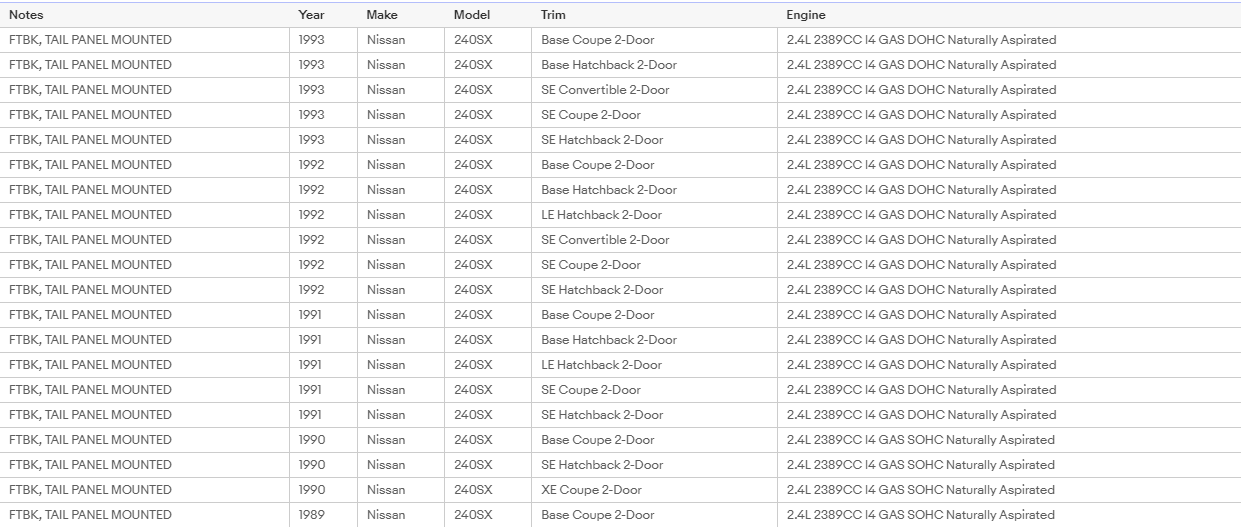The image size is (1241, 527).
Task: Select trim Base Hatchback 2-Door for 1991
Action: coord(609,340)
